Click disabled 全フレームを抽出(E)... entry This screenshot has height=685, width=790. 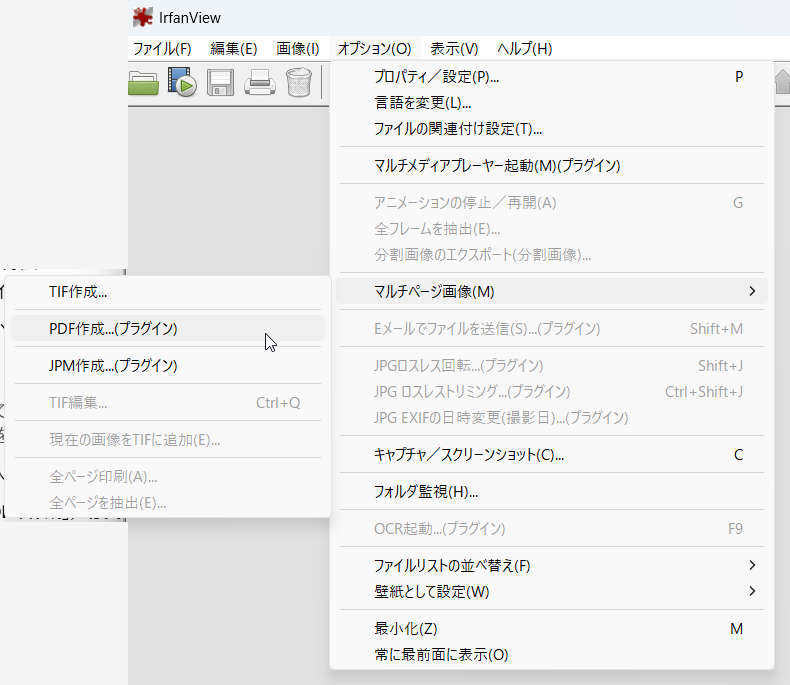click(x=552, y=229)
